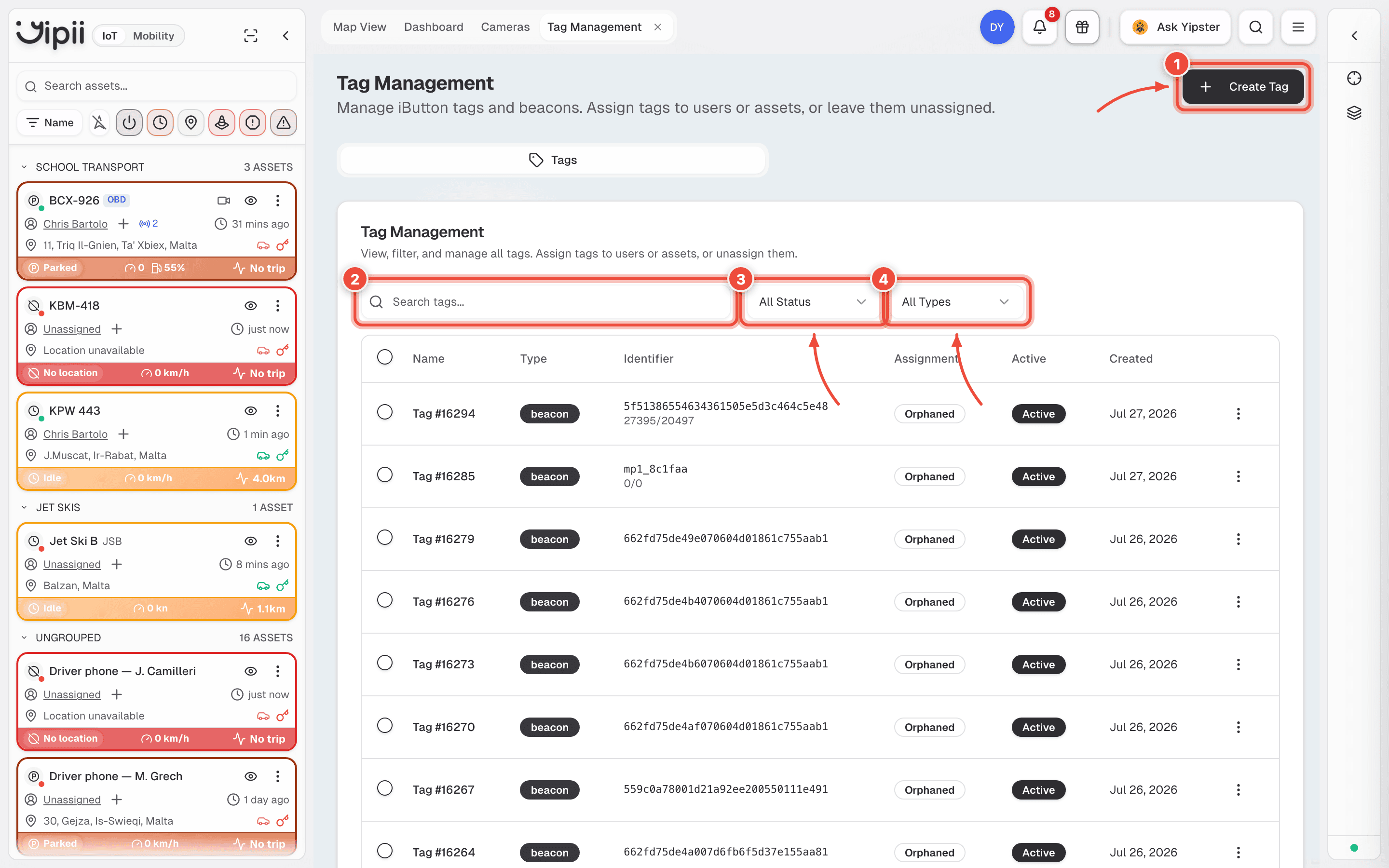Select the Tags sub-tab
Screen dimensions: 1389x868
point(552,160)
